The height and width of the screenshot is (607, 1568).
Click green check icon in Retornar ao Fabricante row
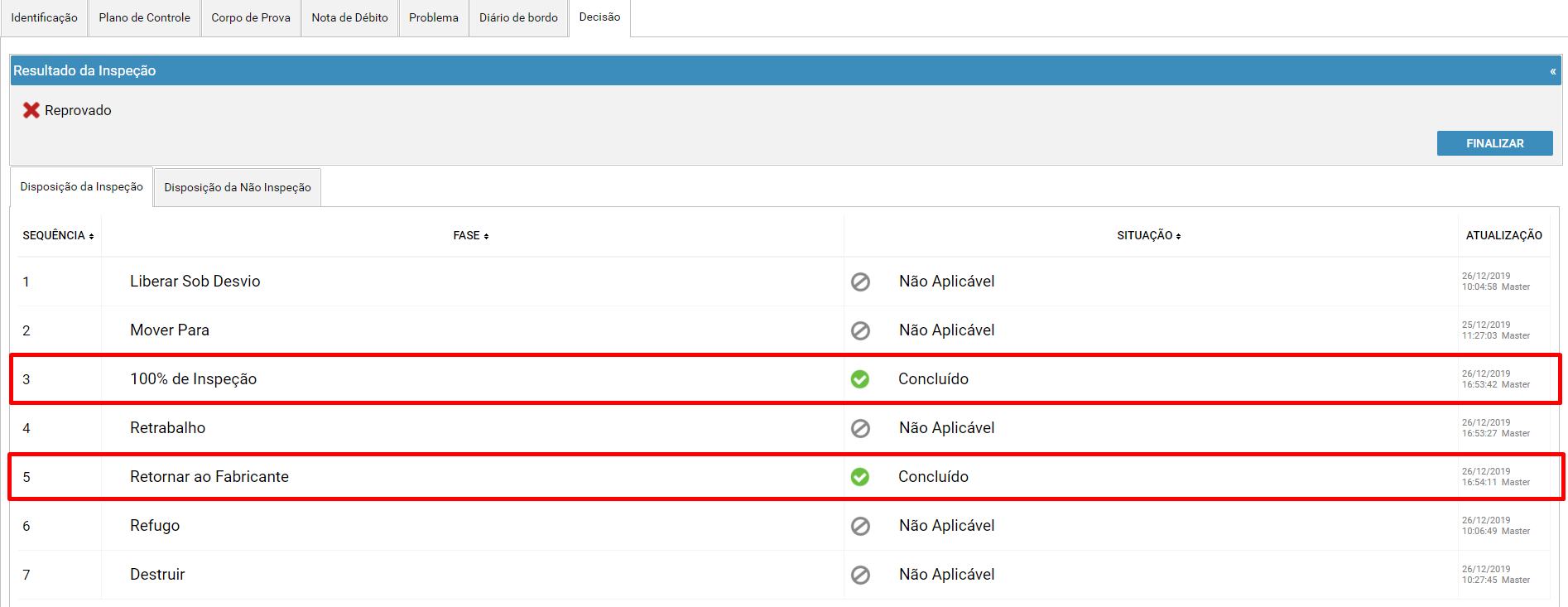point(860,477)
